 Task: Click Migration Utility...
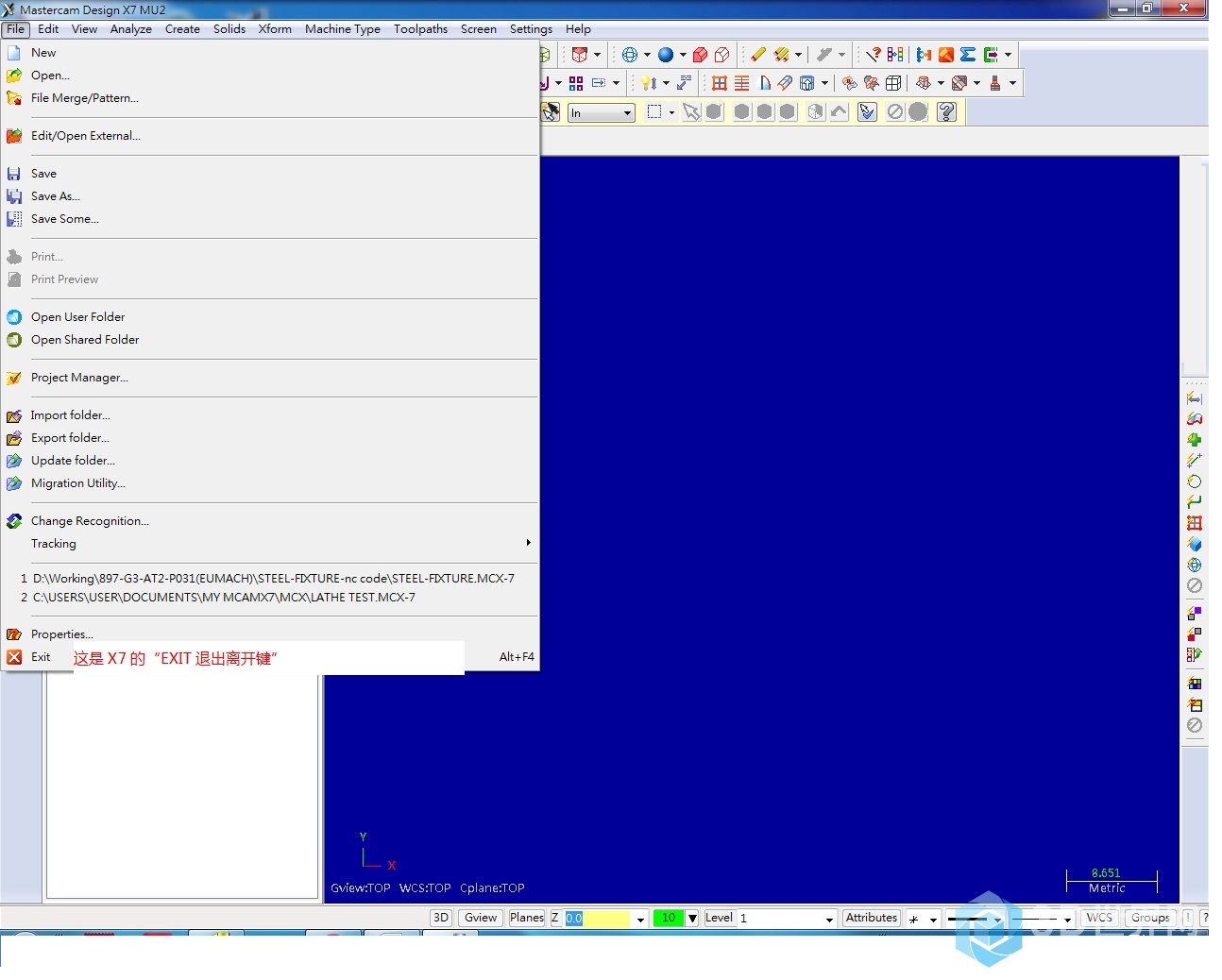tap(270, 483)
